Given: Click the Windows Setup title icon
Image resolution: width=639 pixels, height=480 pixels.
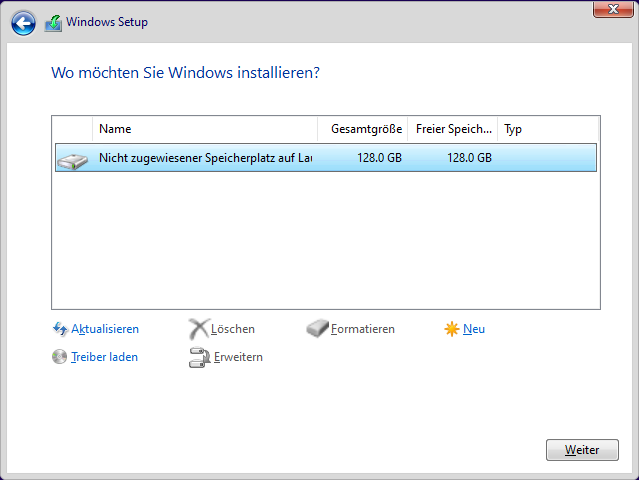Looking at the screenshot, I should pos(53,23).
